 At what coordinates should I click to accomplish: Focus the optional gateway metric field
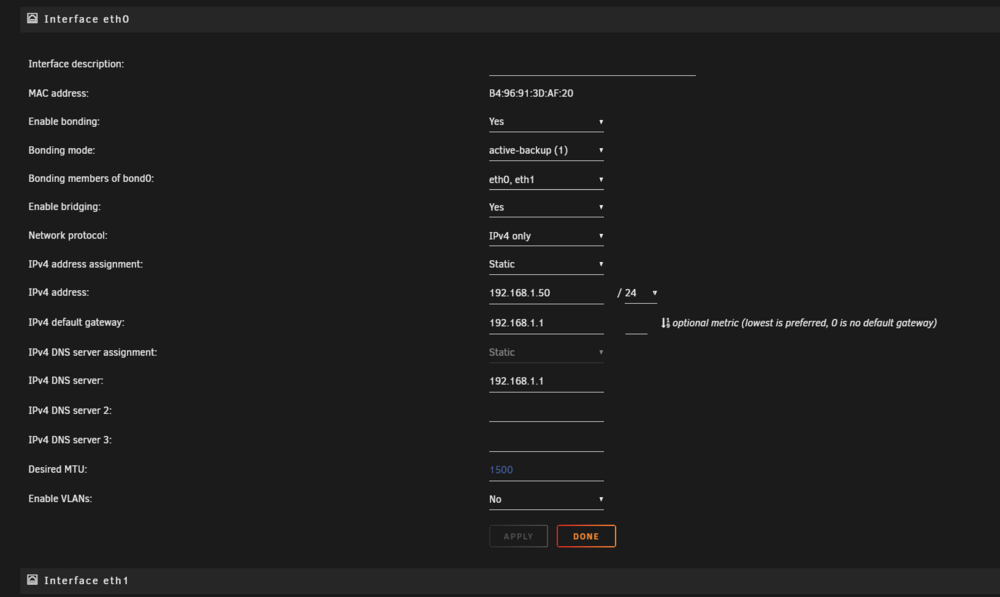tap(636, 324)
